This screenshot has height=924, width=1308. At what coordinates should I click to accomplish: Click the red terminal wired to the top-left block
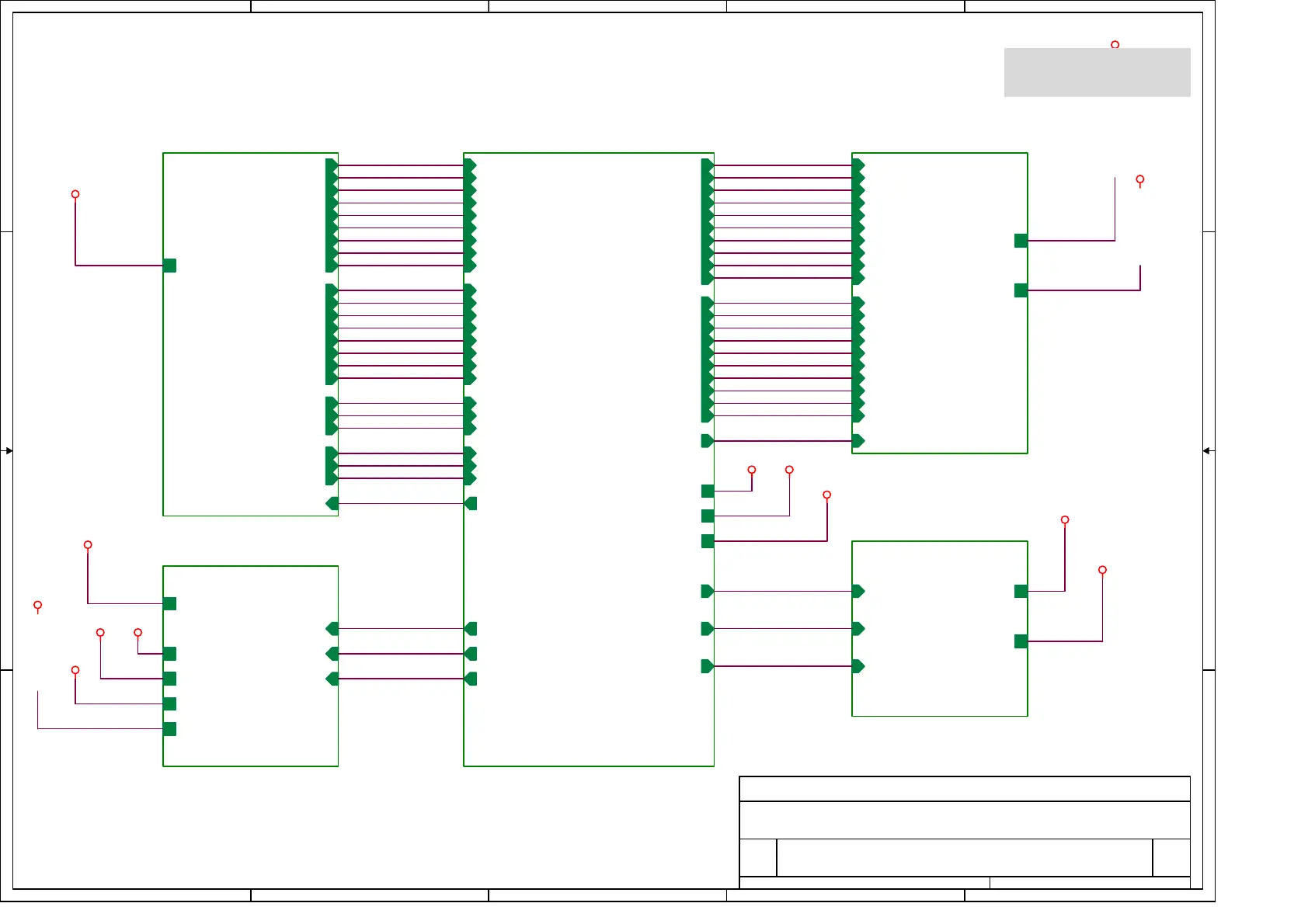point(75,194)
